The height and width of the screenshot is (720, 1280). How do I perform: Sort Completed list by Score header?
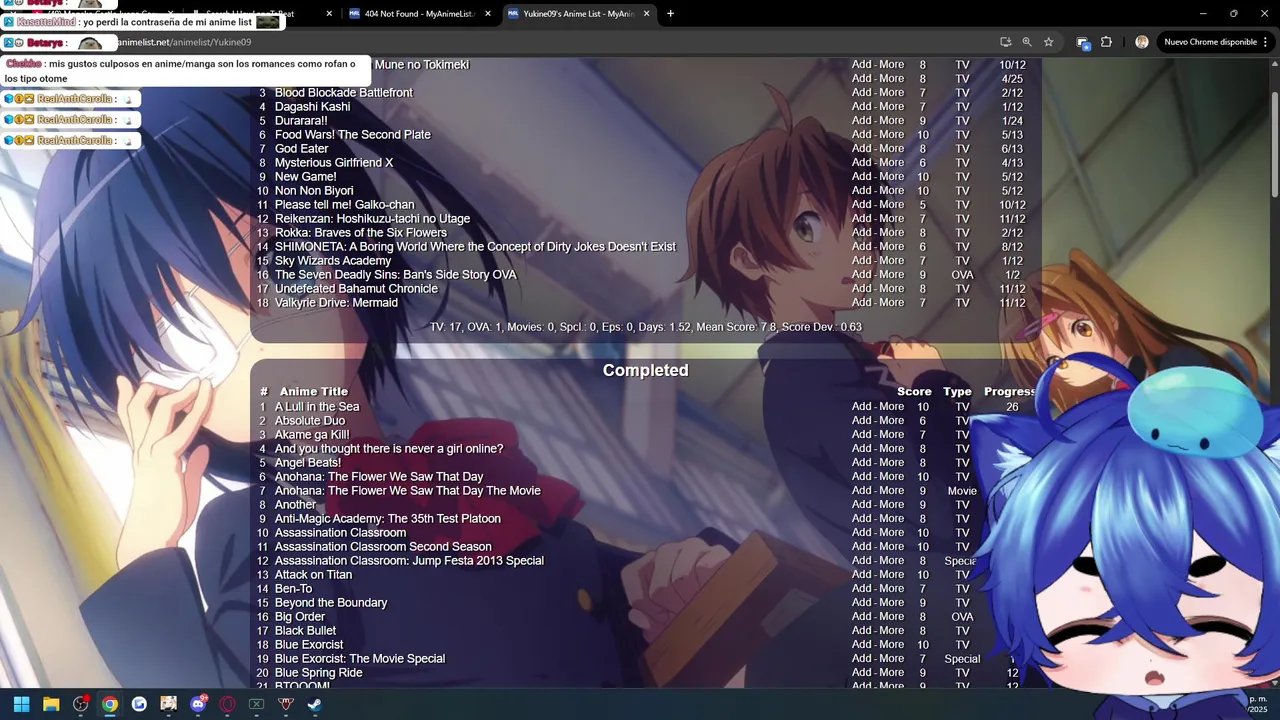914,392
